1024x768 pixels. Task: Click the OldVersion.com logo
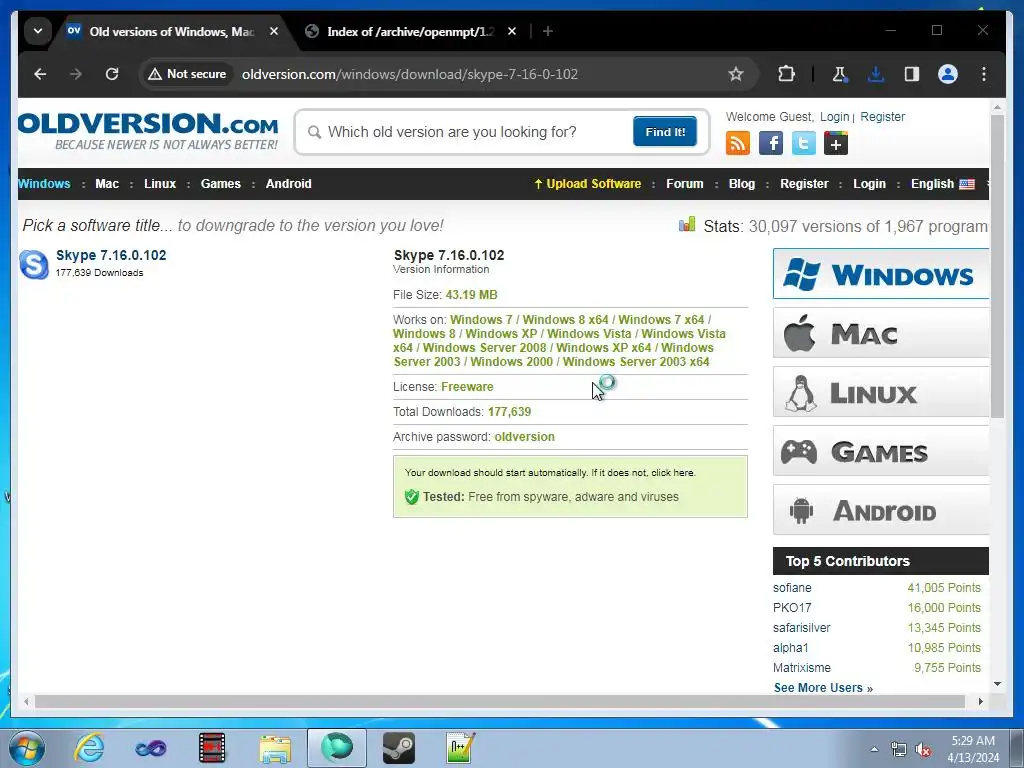coord(148,131)
